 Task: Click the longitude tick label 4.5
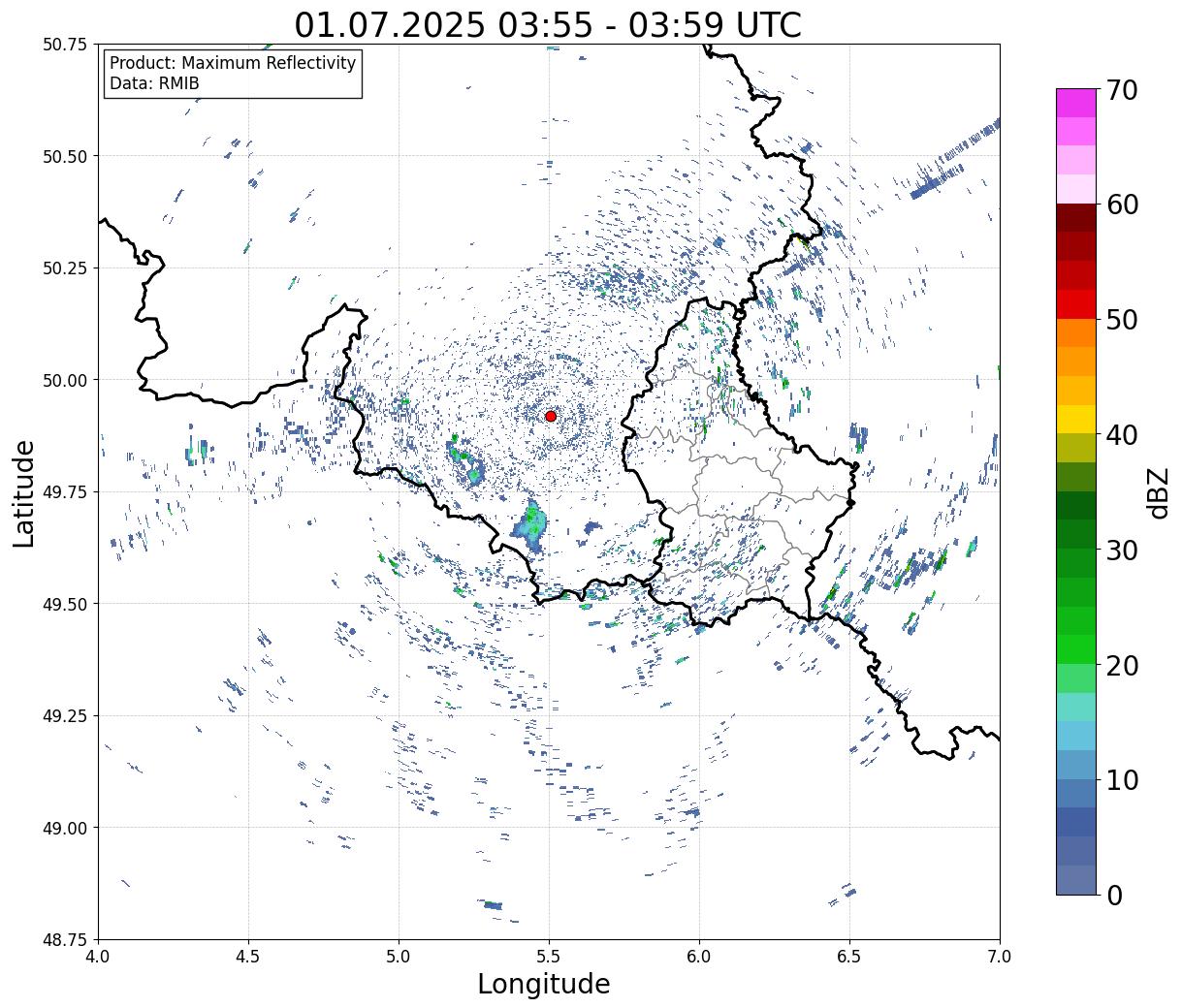[x=248, y=957]
